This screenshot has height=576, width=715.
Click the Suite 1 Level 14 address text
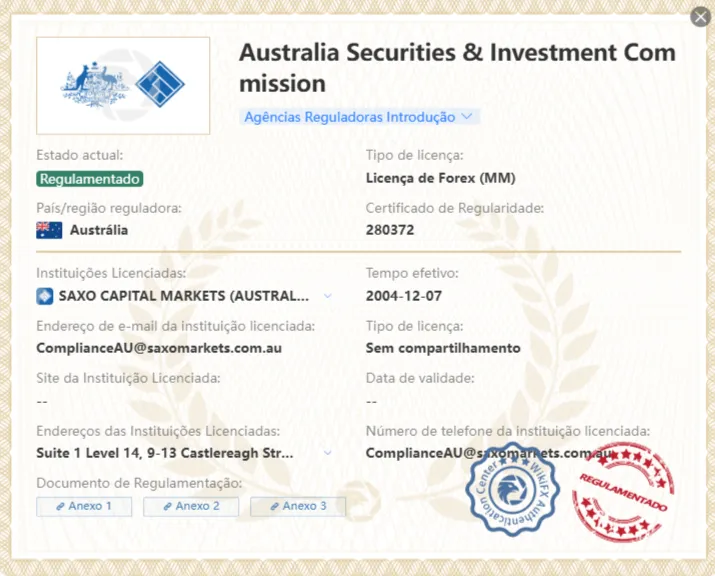tap(165, 453)
